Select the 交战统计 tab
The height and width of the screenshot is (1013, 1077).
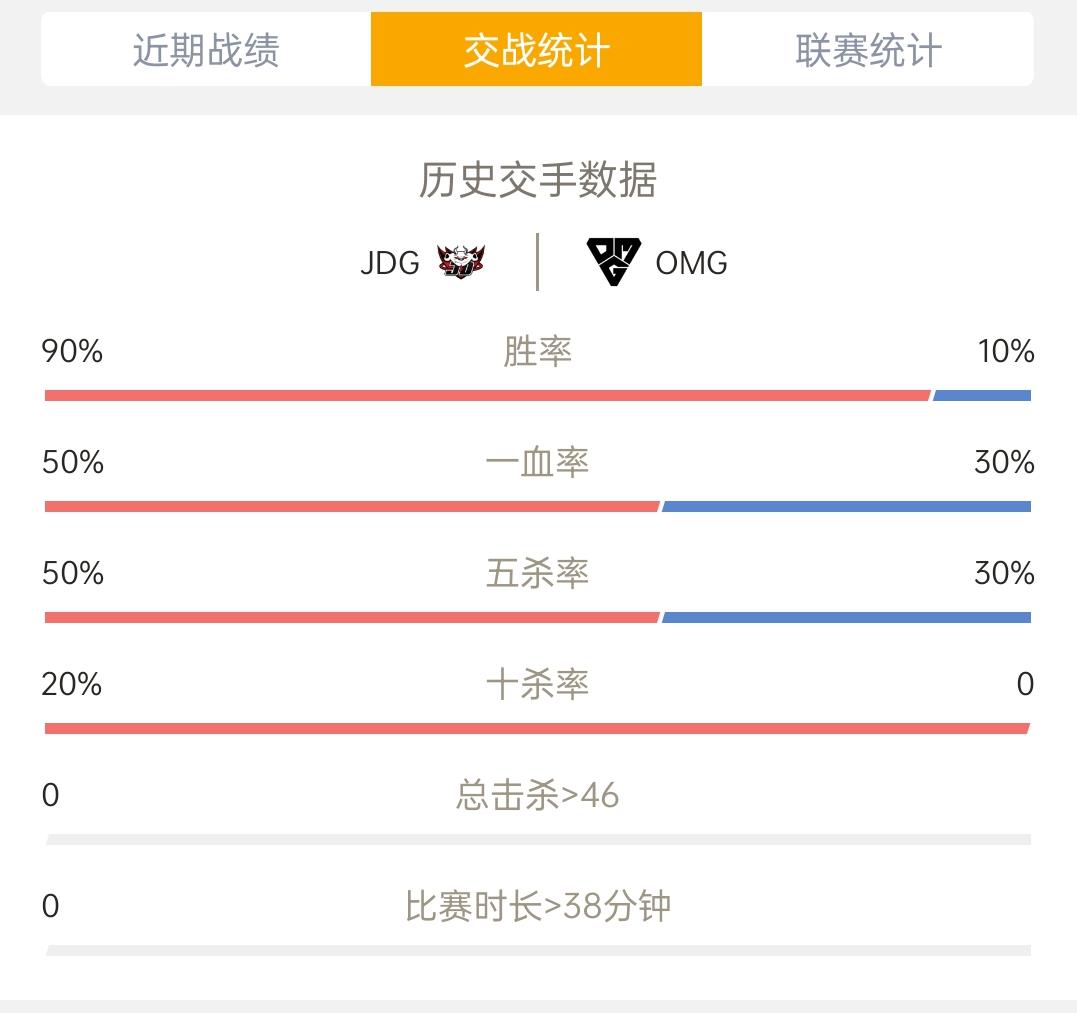coord(536,49)
